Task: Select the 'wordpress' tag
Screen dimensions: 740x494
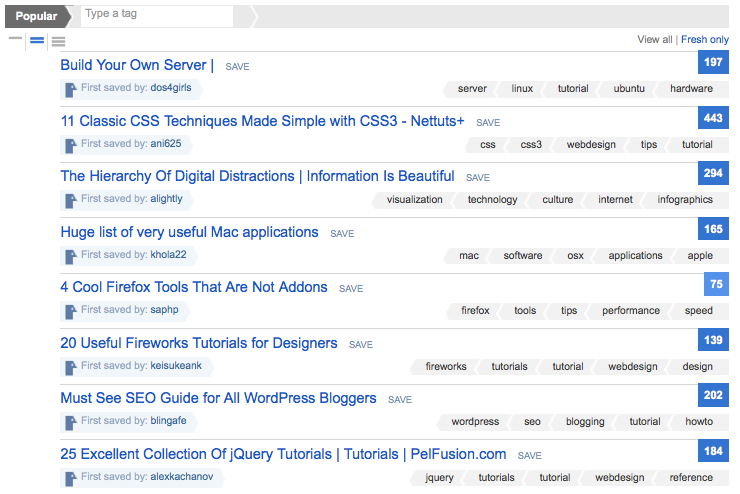Action: (475, 422)
